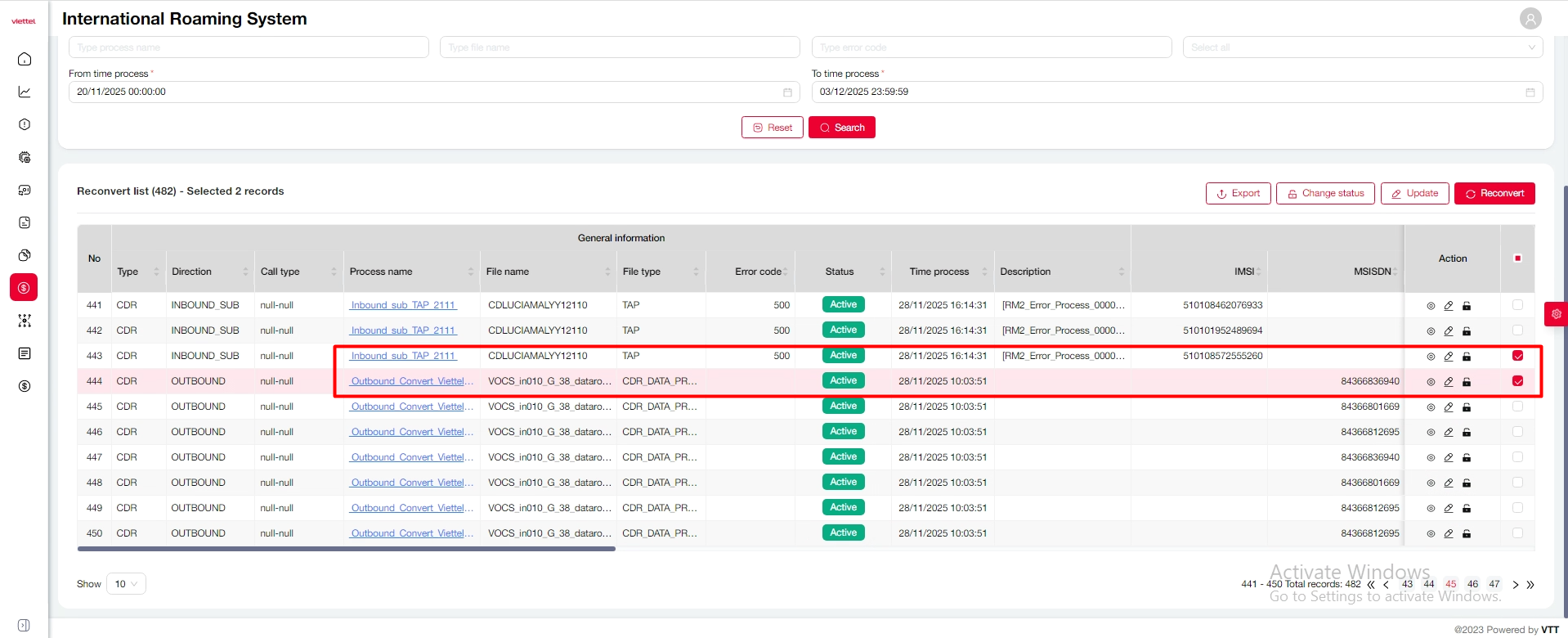Click the calendar icon in From time process
This screenshot has height=638, width=1568.
click(x=787, y=92)
